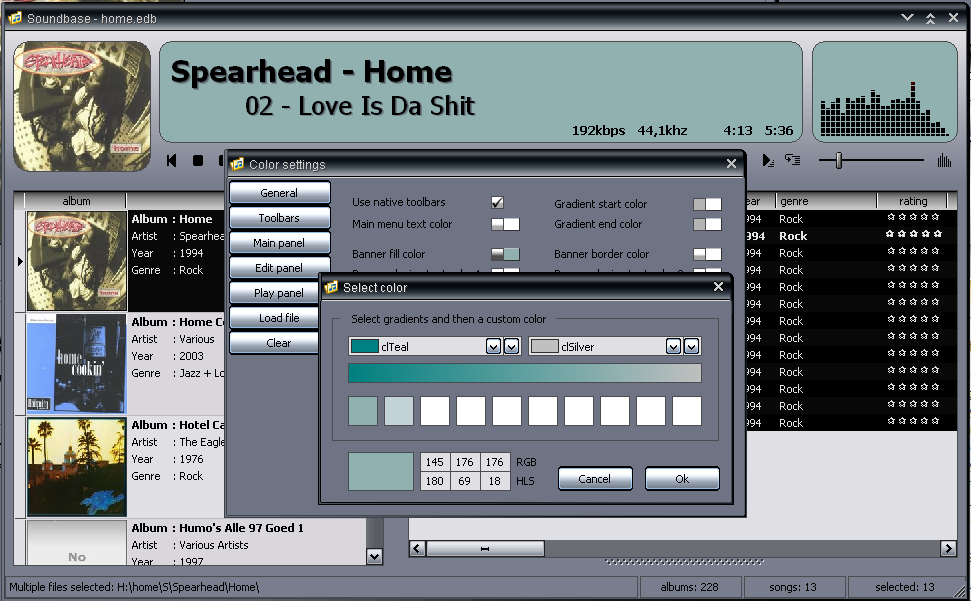
Task: Click the saturation value field 18
Action: pyautogui.click(x=494, y=481)
